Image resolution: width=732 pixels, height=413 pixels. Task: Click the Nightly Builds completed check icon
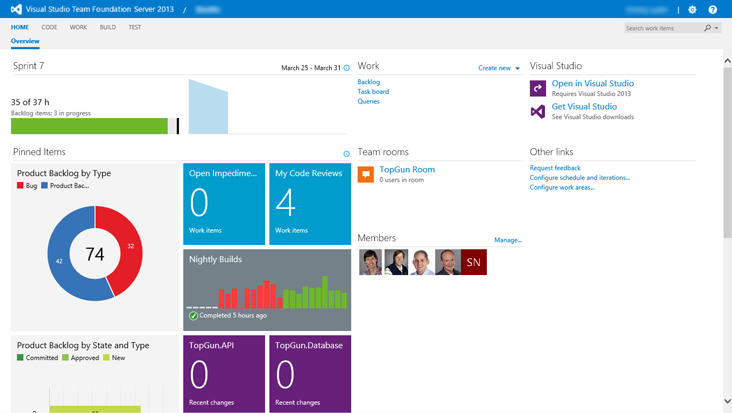pyautogui.click(x=193, y=316)
